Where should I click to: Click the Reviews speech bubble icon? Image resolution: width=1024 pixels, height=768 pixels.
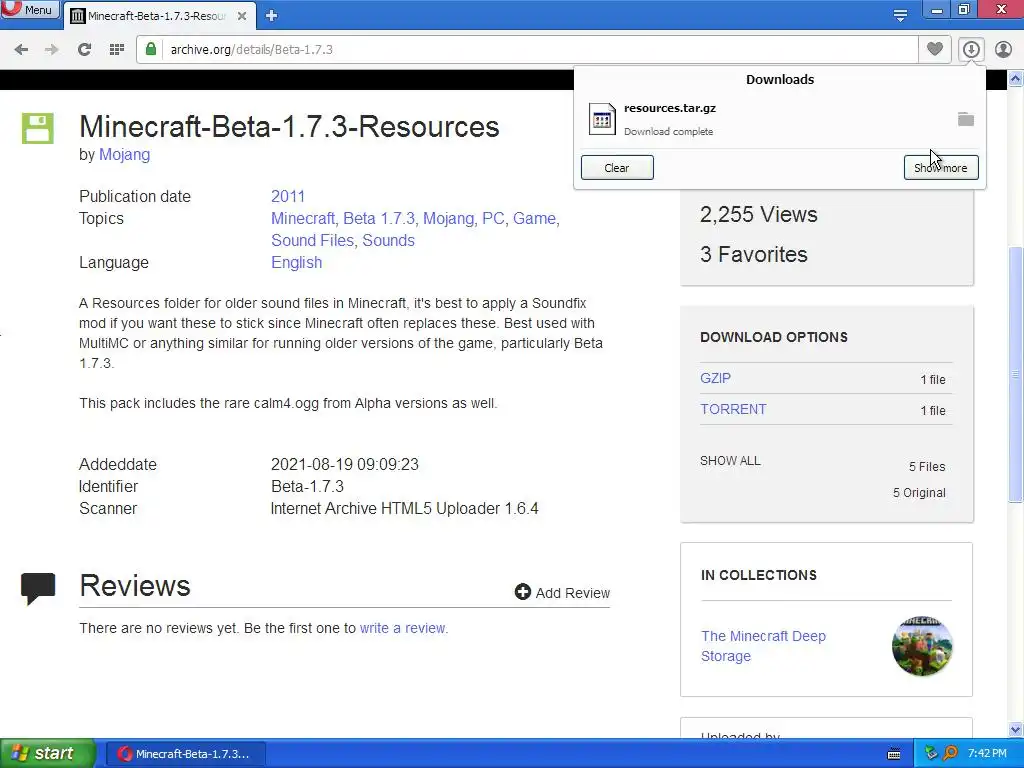(38, 588)
